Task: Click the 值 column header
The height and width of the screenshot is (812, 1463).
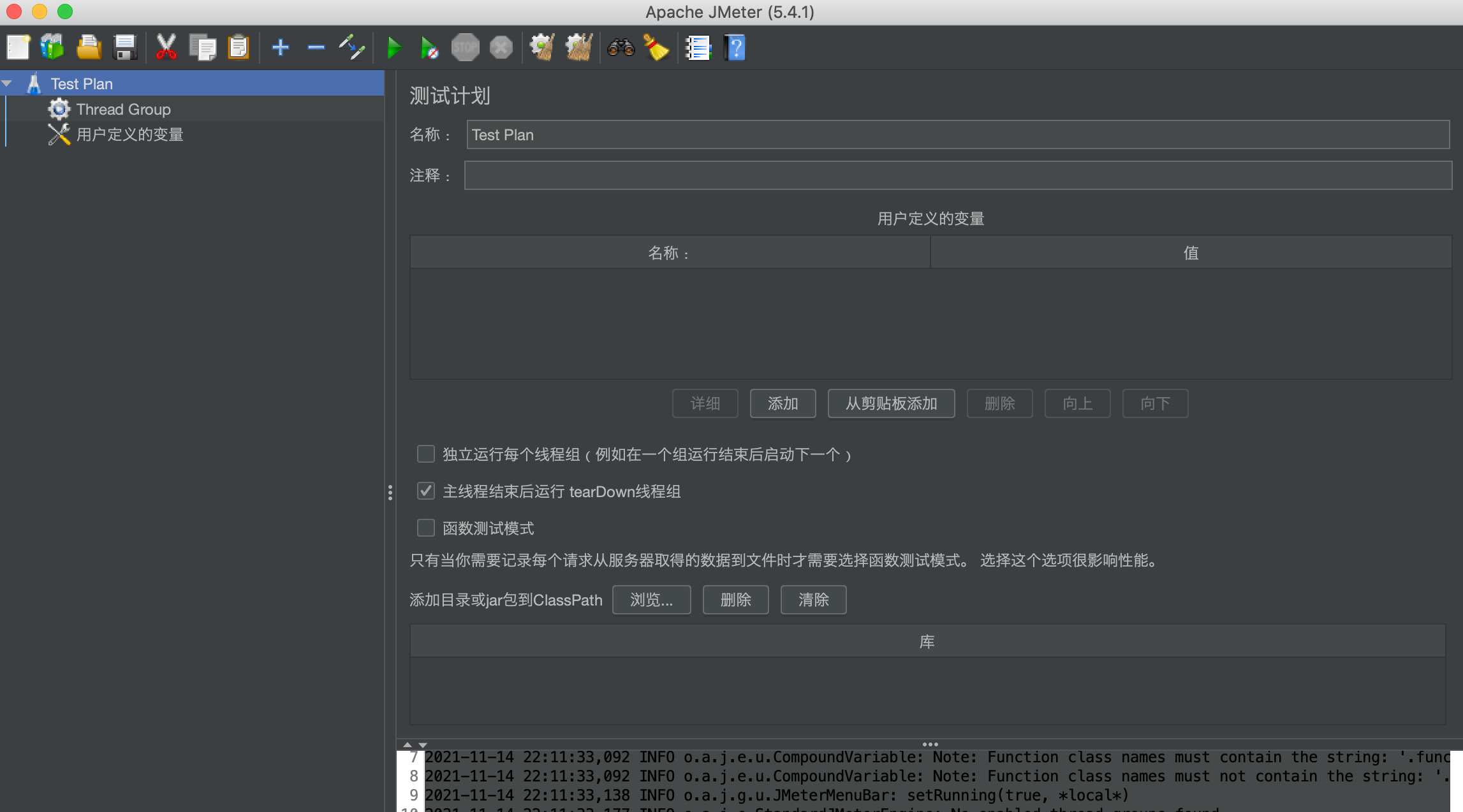Action: point(1191,253)
